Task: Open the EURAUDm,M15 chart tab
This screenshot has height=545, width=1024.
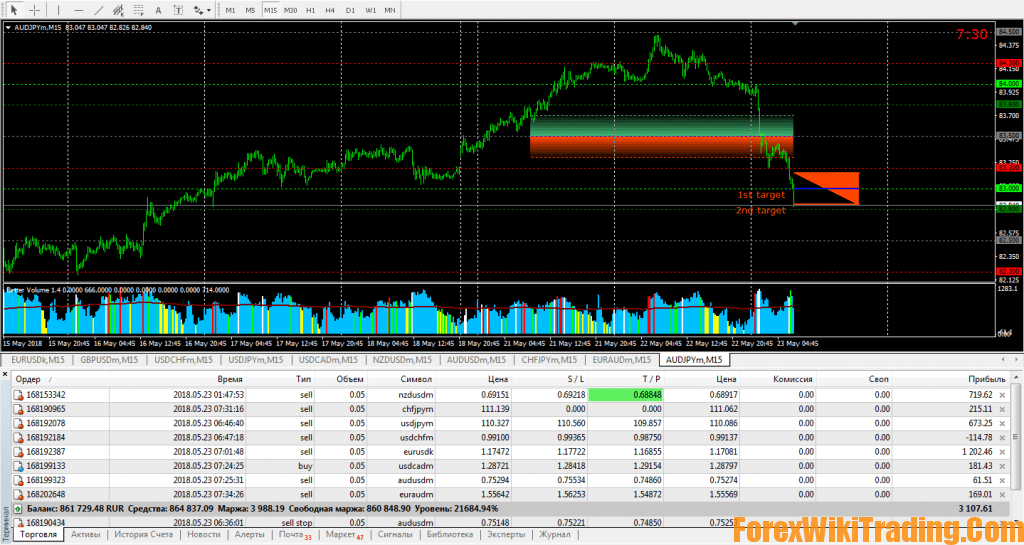Action: coord(622,360)
